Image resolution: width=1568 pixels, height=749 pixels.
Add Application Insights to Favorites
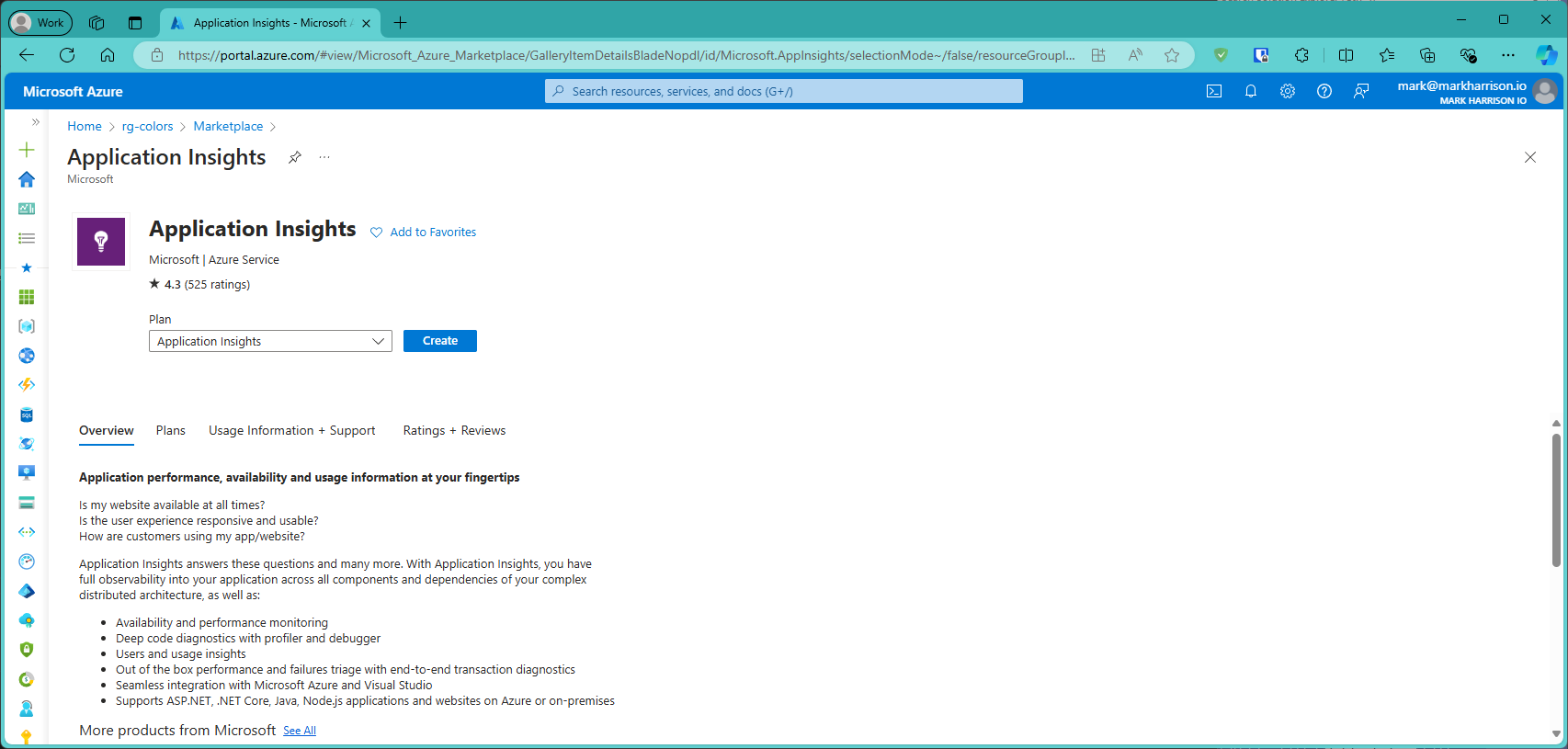coord(423,233)
